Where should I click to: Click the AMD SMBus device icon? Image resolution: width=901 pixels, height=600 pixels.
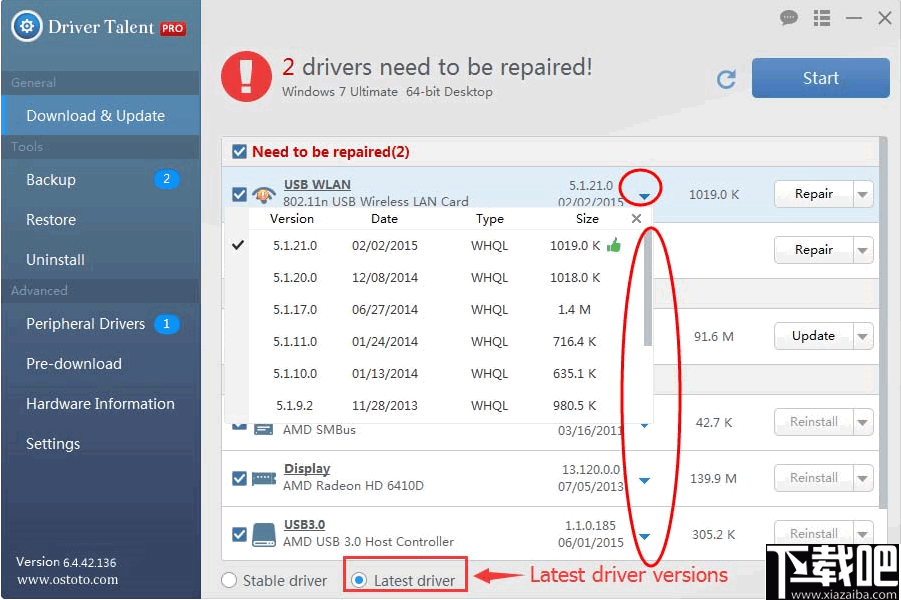point(263,430)
